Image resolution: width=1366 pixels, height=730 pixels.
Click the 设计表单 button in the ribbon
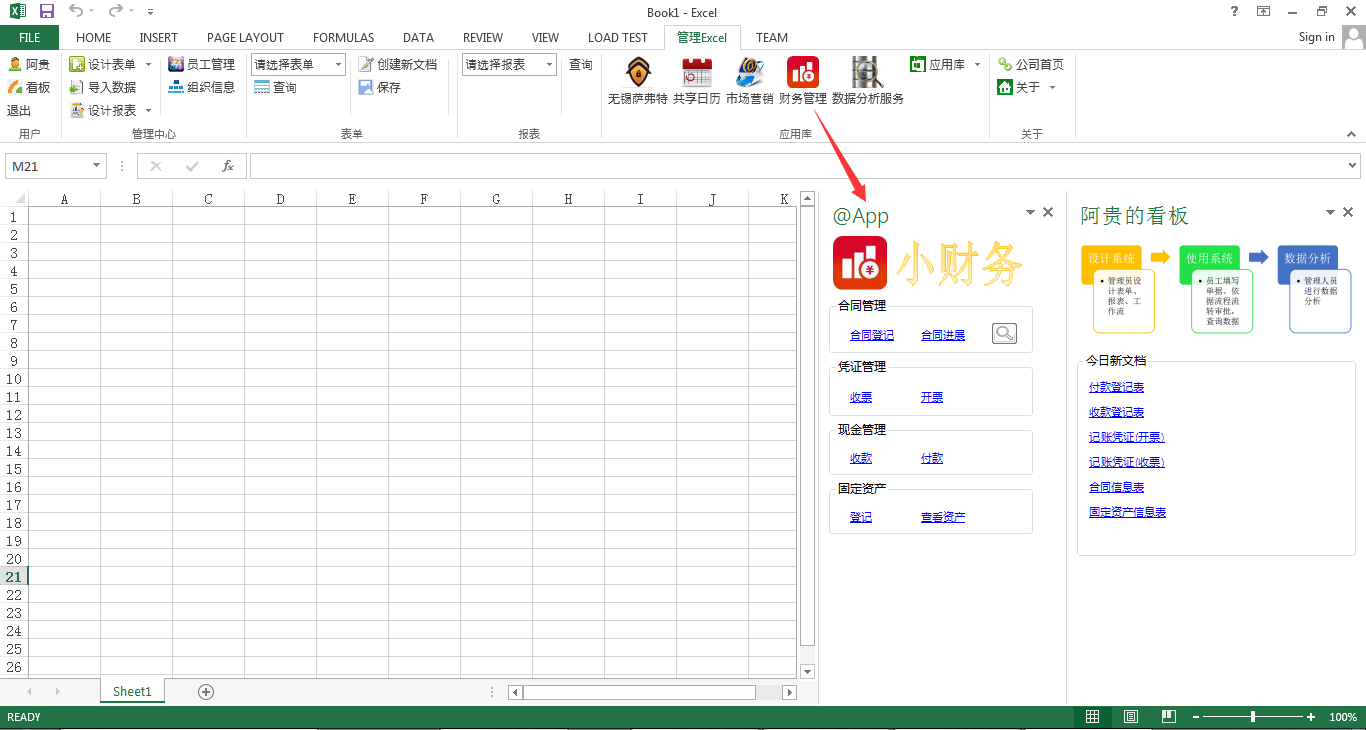(103, 64)
